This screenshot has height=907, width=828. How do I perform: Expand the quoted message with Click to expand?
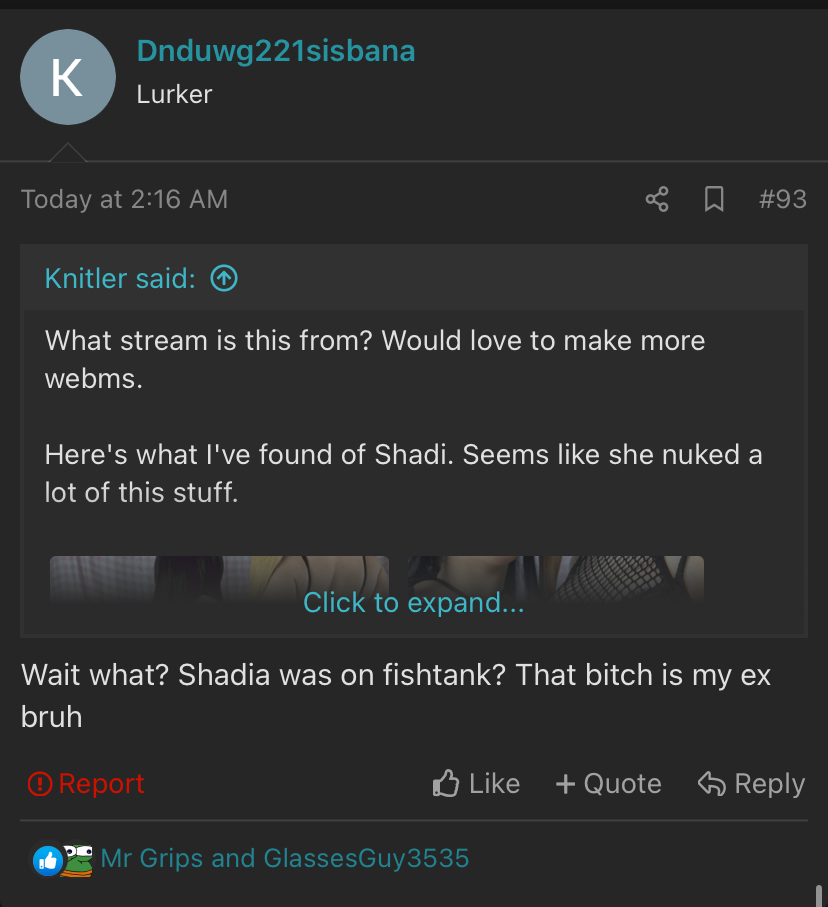point(413,602)
